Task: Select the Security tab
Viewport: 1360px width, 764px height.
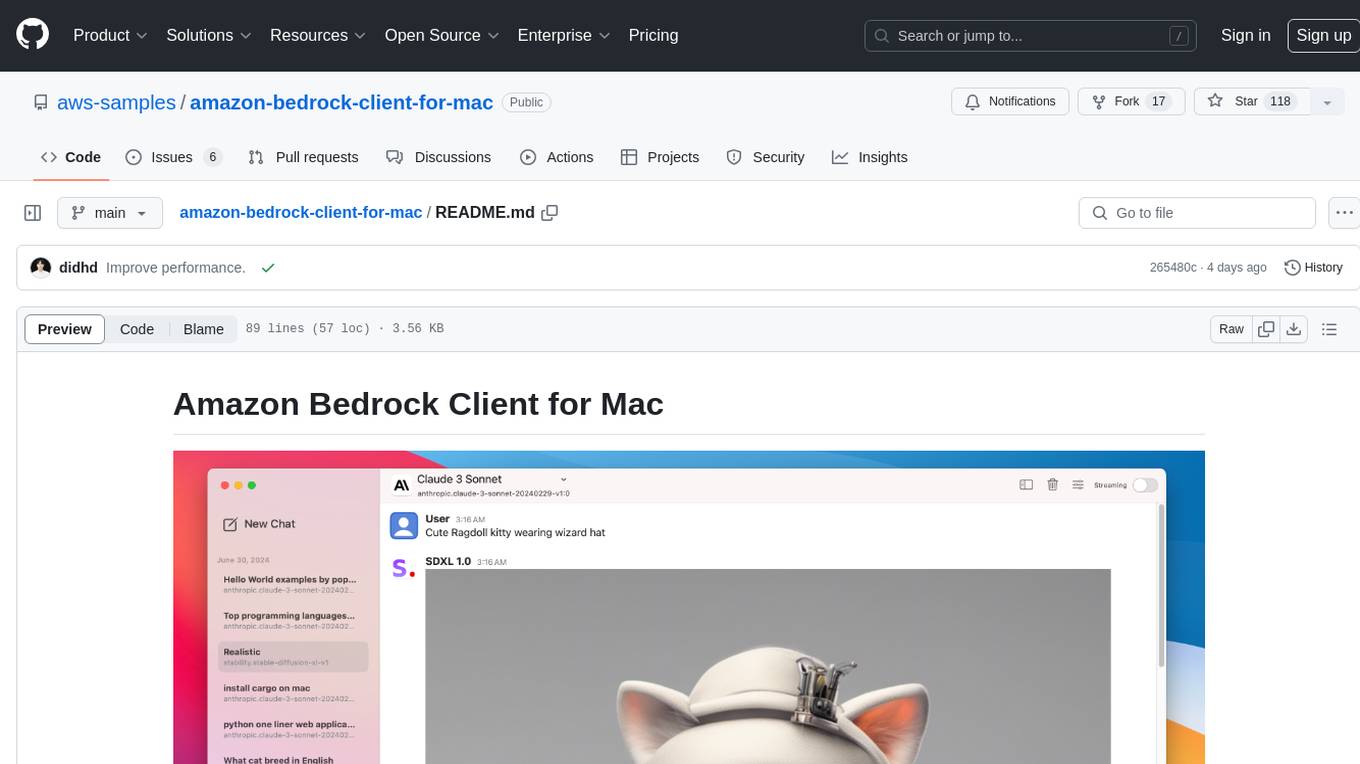Action: [x=765, y=157]
